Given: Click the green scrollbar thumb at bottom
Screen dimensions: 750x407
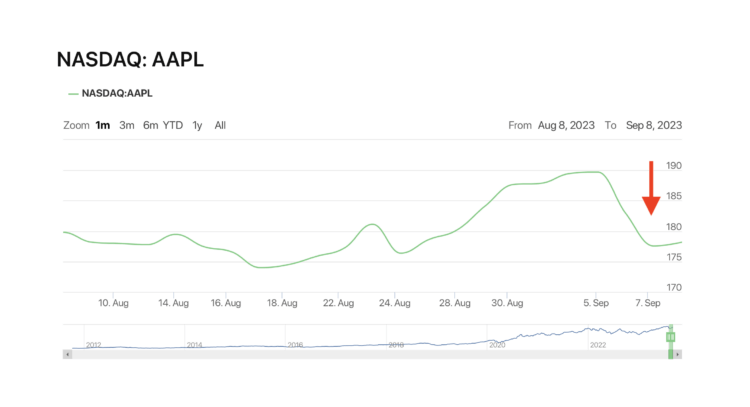Looking at the screenshot, I should (x=671, y=354).
